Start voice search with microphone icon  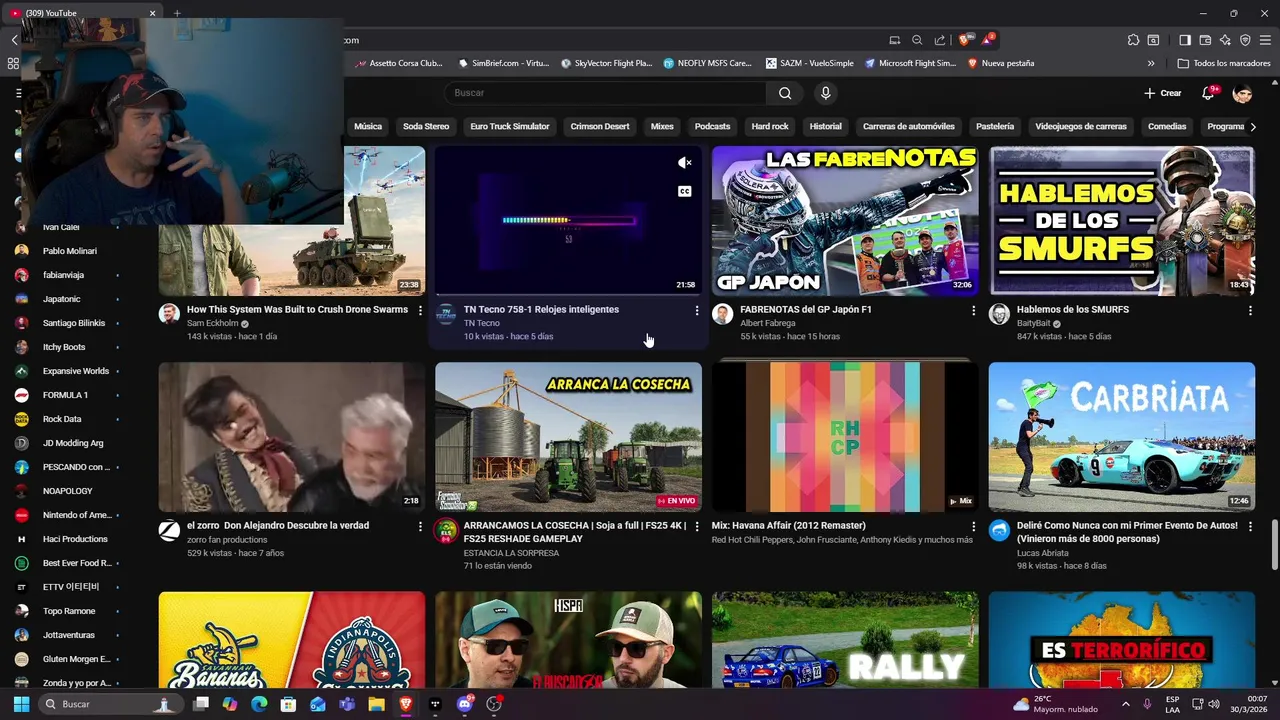[825, 93]
